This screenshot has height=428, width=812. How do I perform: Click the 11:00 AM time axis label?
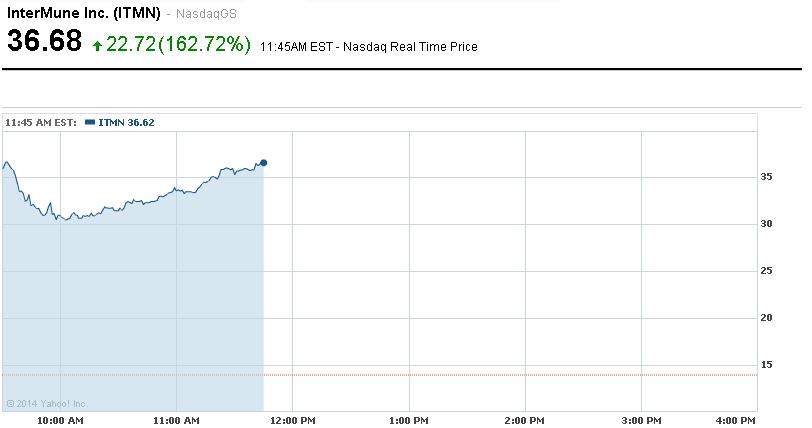(176, 419)
